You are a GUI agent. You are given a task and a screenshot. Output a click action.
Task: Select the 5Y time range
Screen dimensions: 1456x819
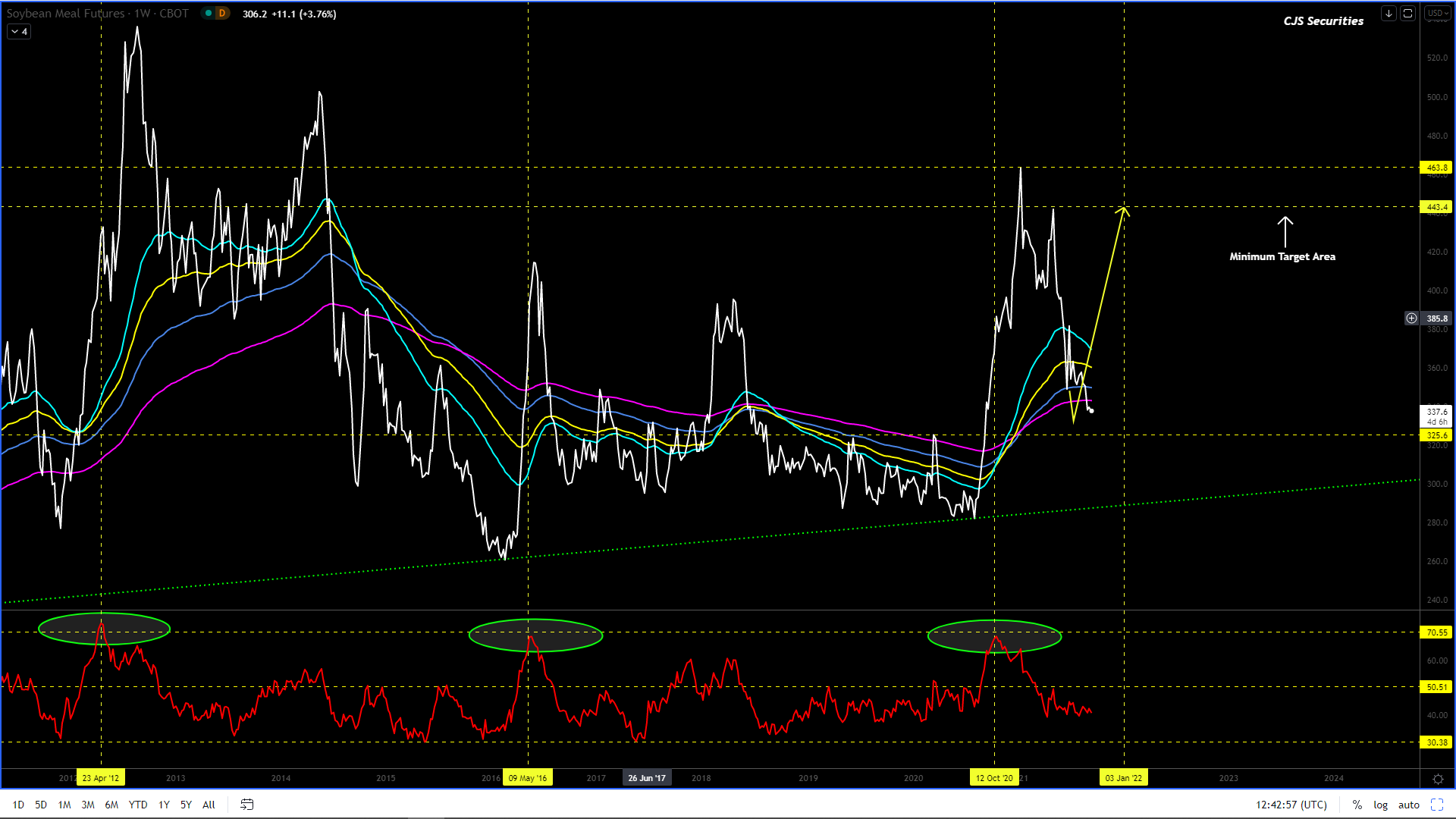point(186,805)
